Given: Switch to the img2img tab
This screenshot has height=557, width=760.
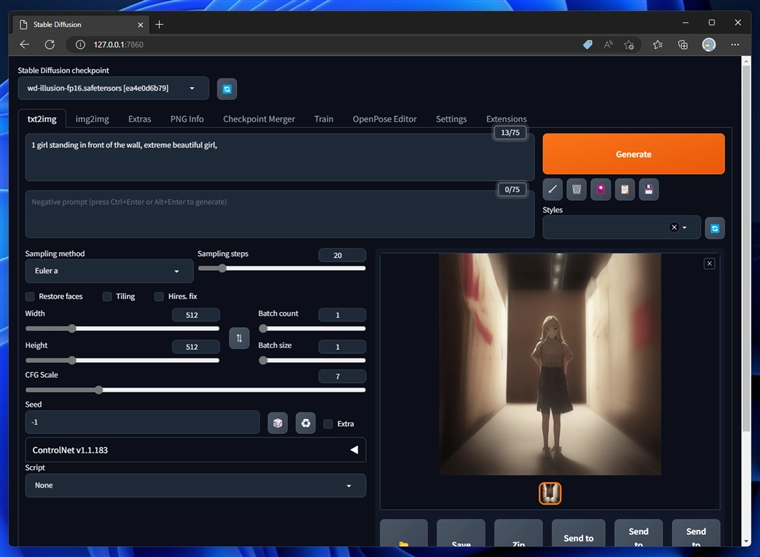Looking at the screenshot, I should coord(92,119).
